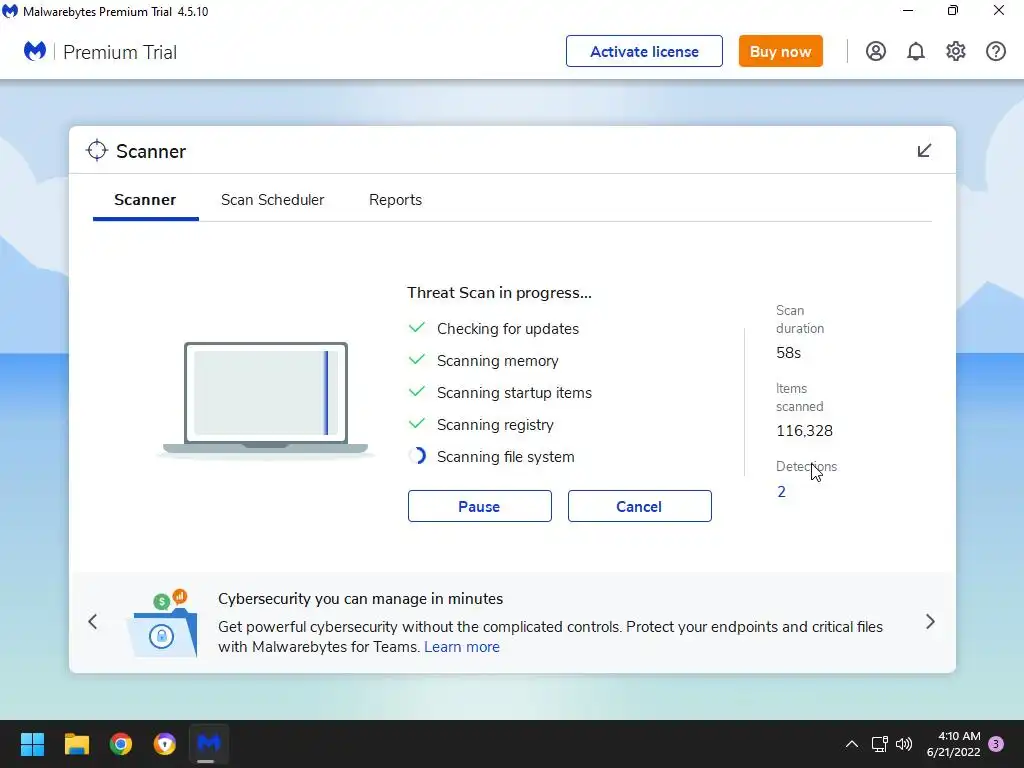
Task: Click the Detections label
Action: click(806, 466)
